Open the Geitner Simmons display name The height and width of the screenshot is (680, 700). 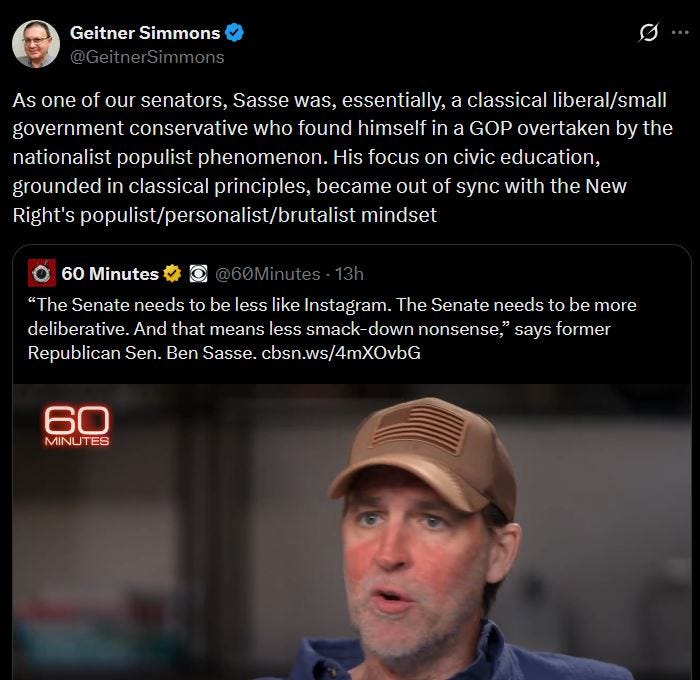tap(145, 33)
